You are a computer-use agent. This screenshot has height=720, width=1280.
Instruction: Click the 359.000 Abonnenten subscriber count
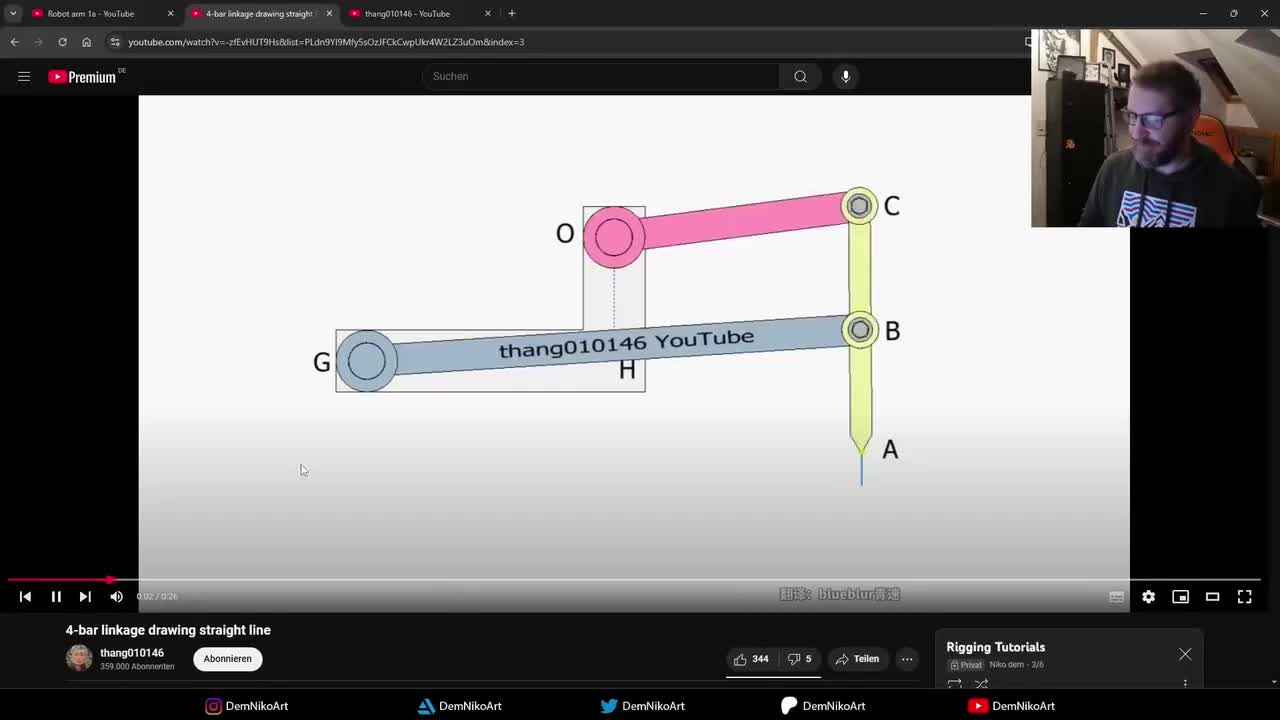coord(137,667)
